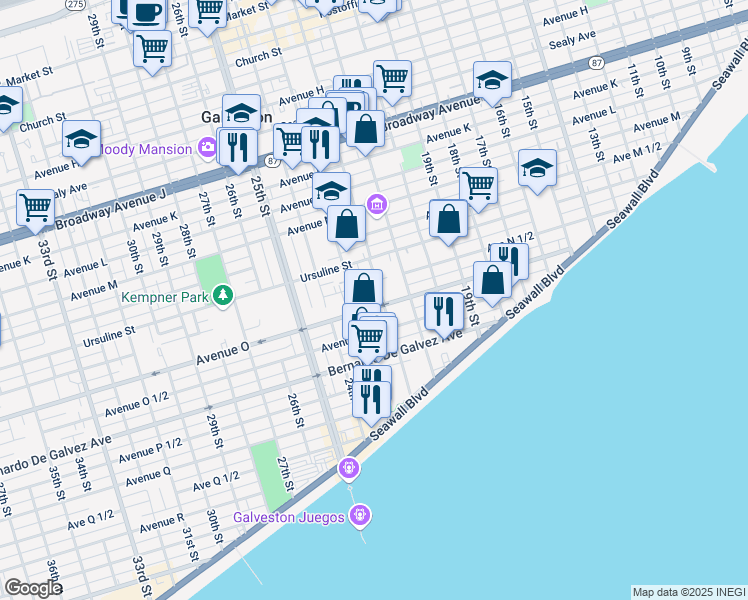Select Broadway Avenue J street label
The width and height of the screenshot is (748, 600).
point(111,209)
